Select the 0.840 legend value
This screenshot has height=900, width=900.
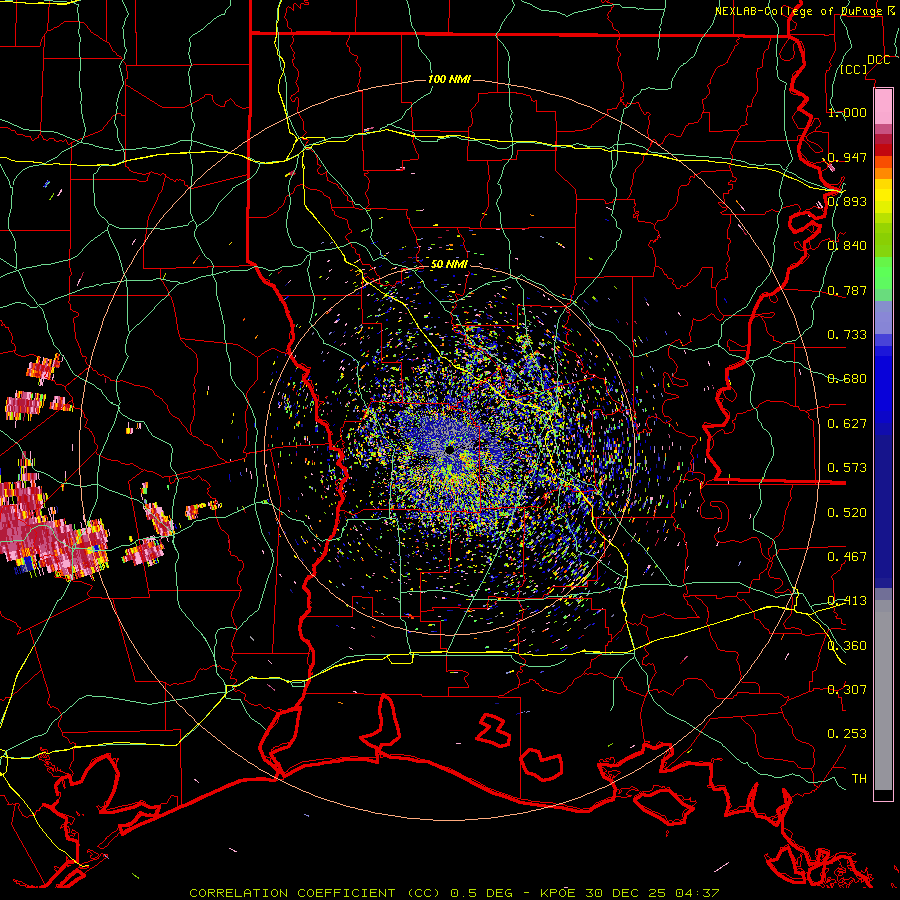point(847,246)
